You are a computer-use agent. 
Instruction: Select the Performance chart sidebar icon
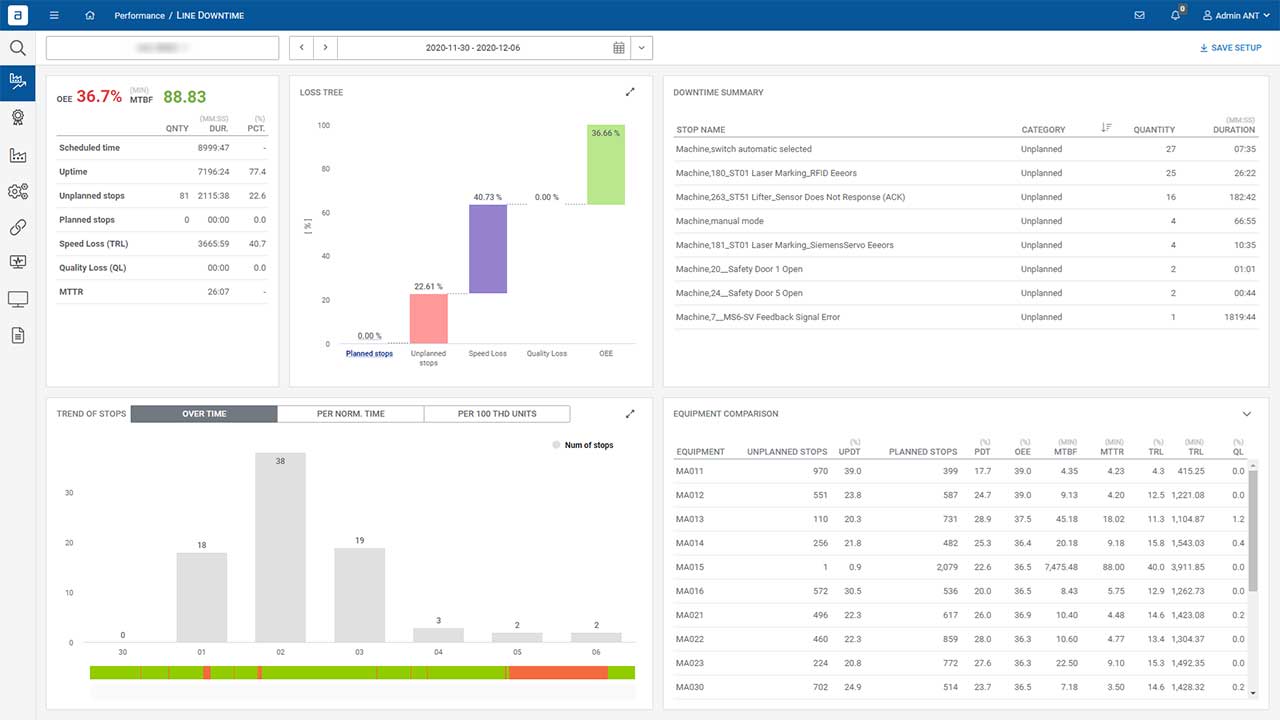pos(17,82)
